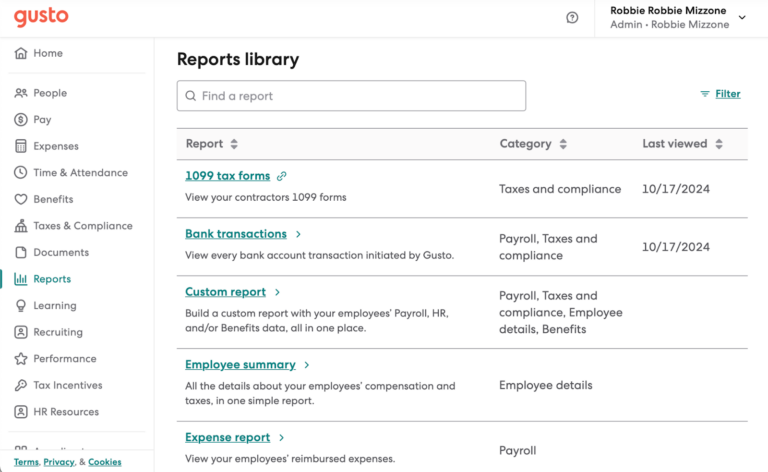Open the Cookies link
The height and width of the screenshot is (472, 768).
(x=105, y=462)
